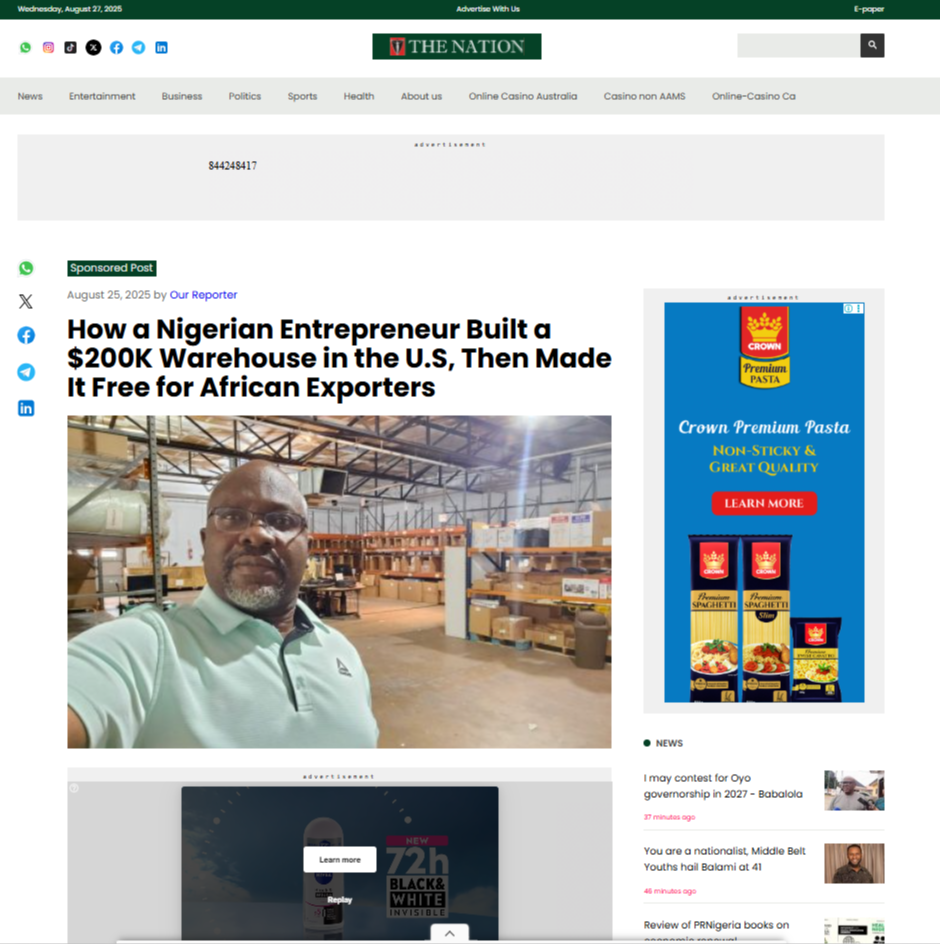Share article via Telegram sidebar icon
The image size is (941, 945).
pyautogui.click(x=26, y=372)
